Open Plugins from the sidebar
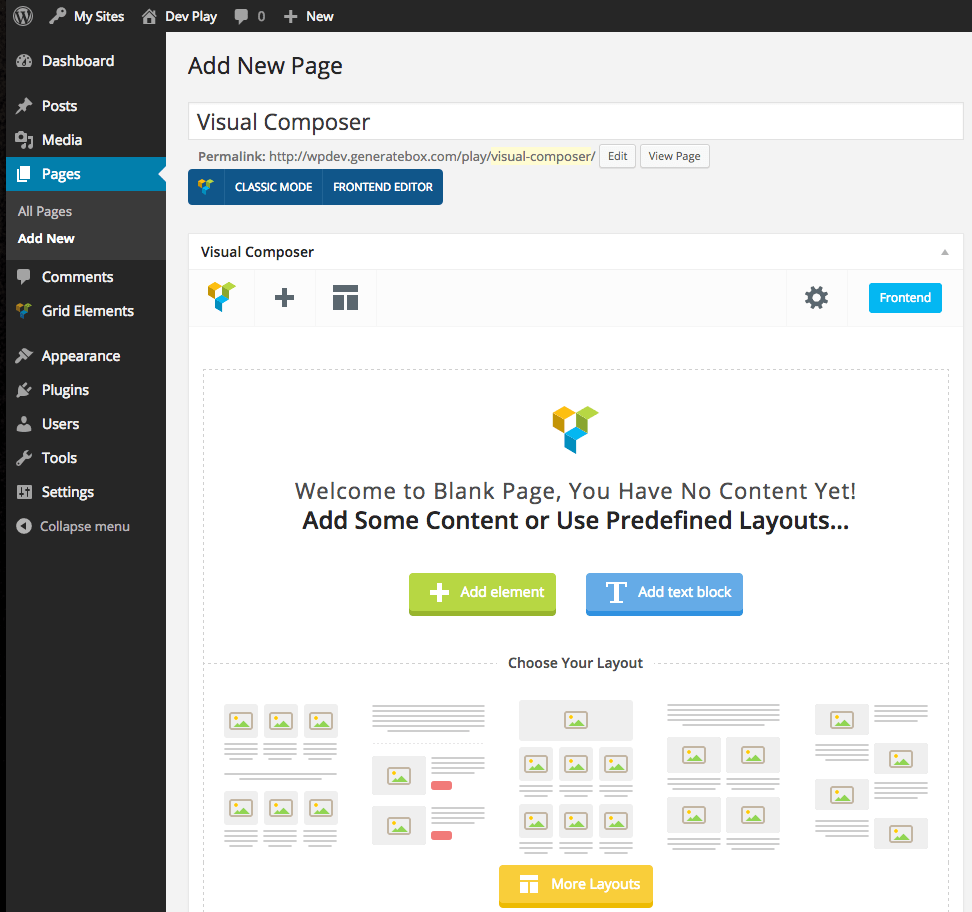 [x=63, y=389]
